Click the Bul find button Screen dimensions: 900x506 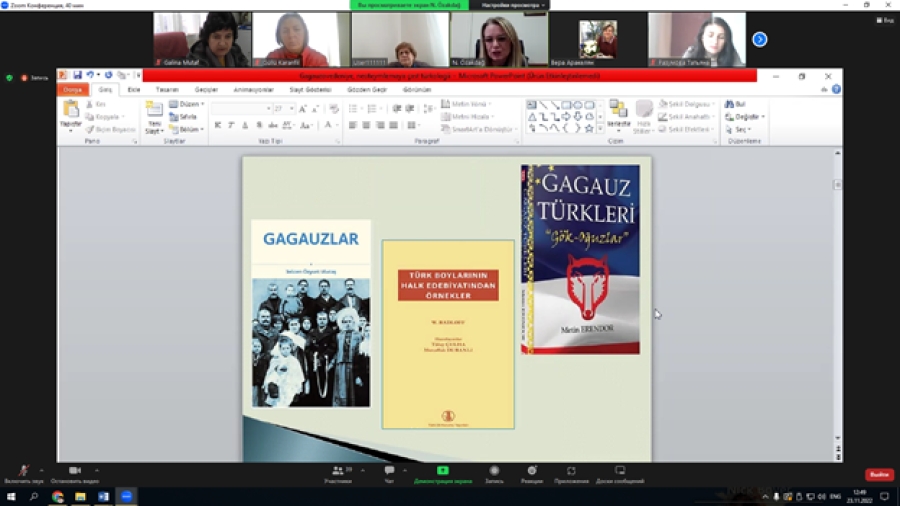(735, 104)
